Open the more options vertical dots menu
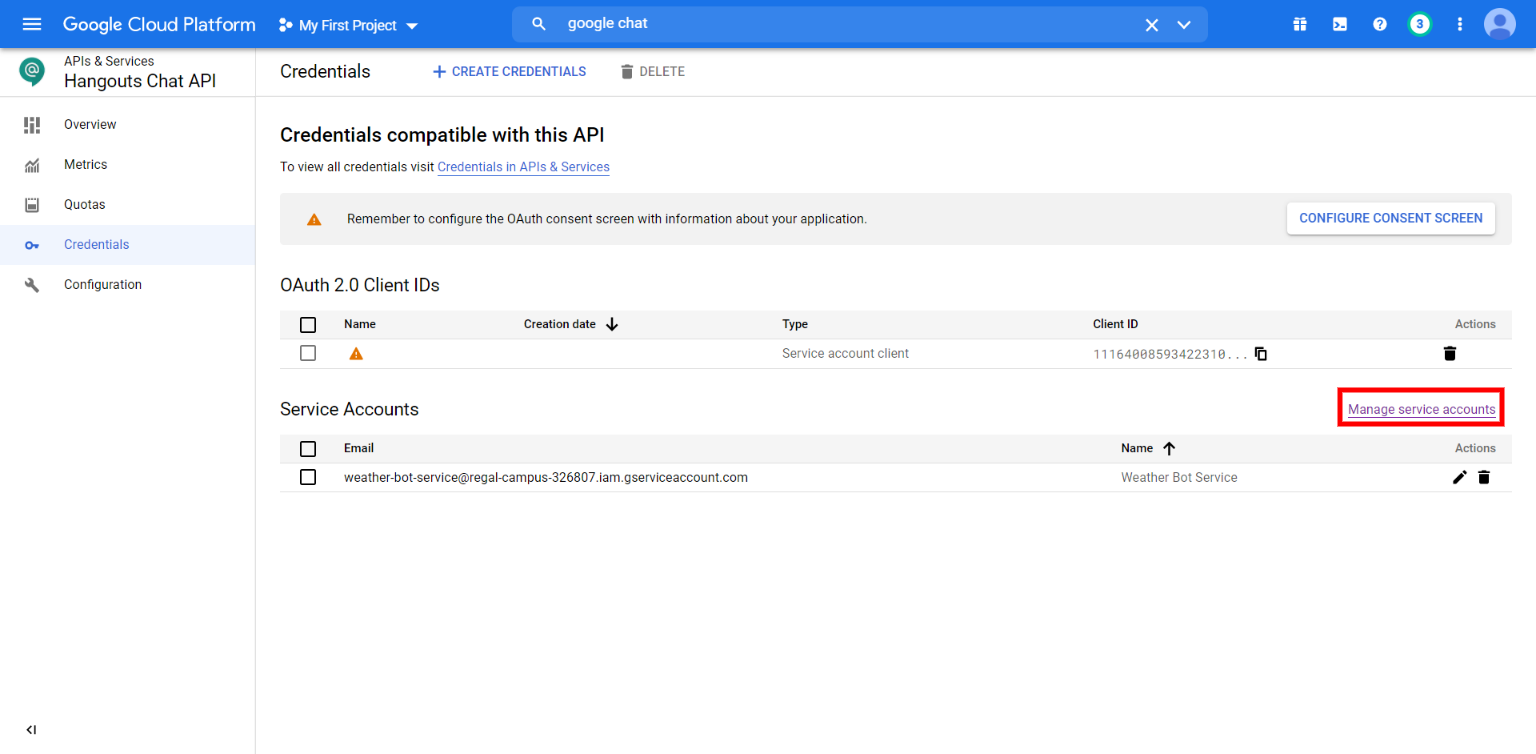The width and height of the screenshot is (1536, 754). (x=1460, y=24)
